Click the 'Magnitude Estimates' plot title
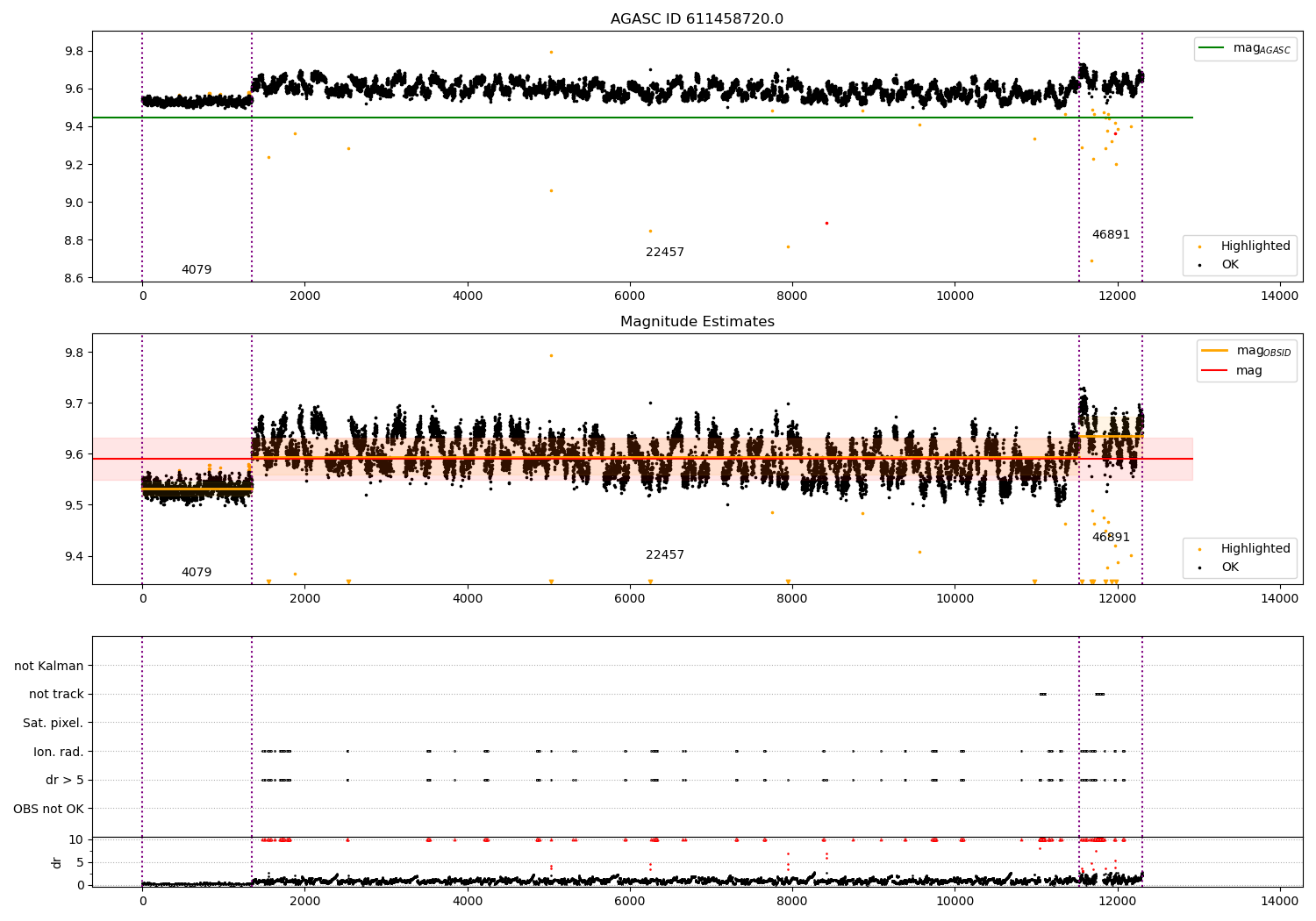The height and width of the screenshot is (921, 1316). point(697,322)
